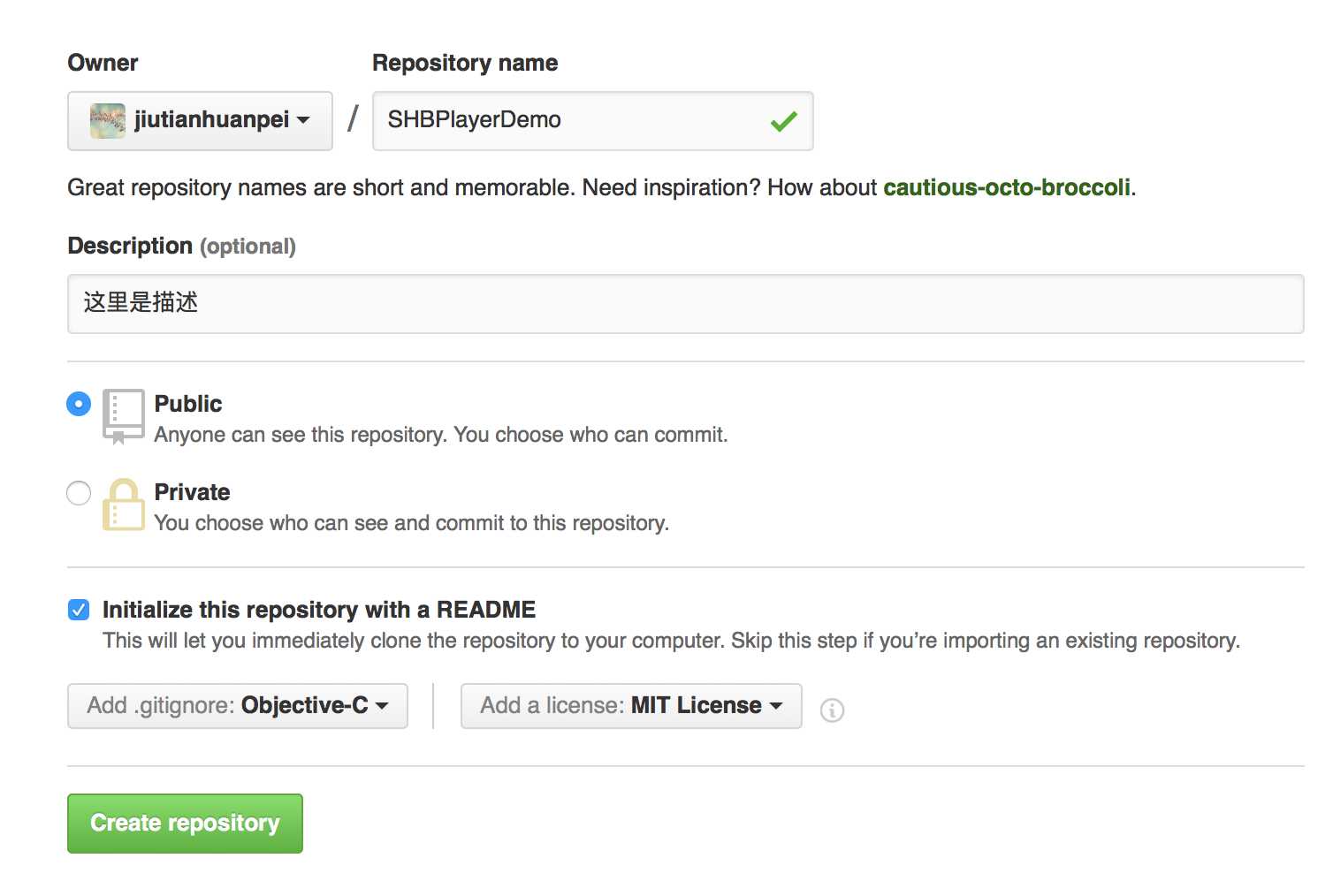
Task: Click the private repository lock icon
Action: click(123, 505)
